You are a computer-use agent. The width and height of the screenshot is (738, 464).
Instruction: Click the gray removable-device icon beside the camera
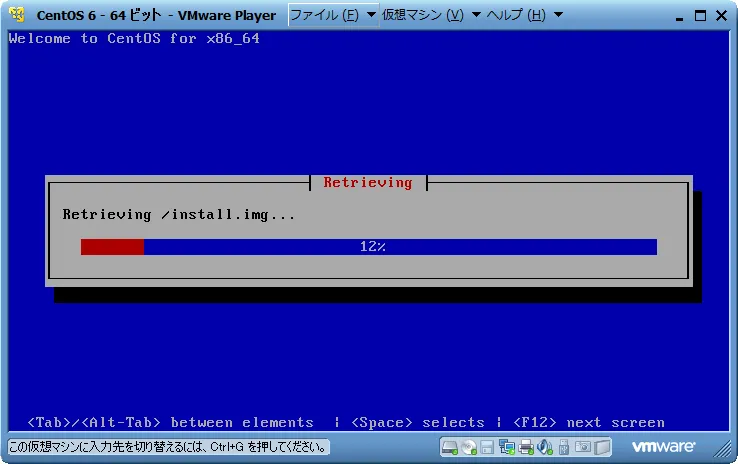(x=602, y=447)
